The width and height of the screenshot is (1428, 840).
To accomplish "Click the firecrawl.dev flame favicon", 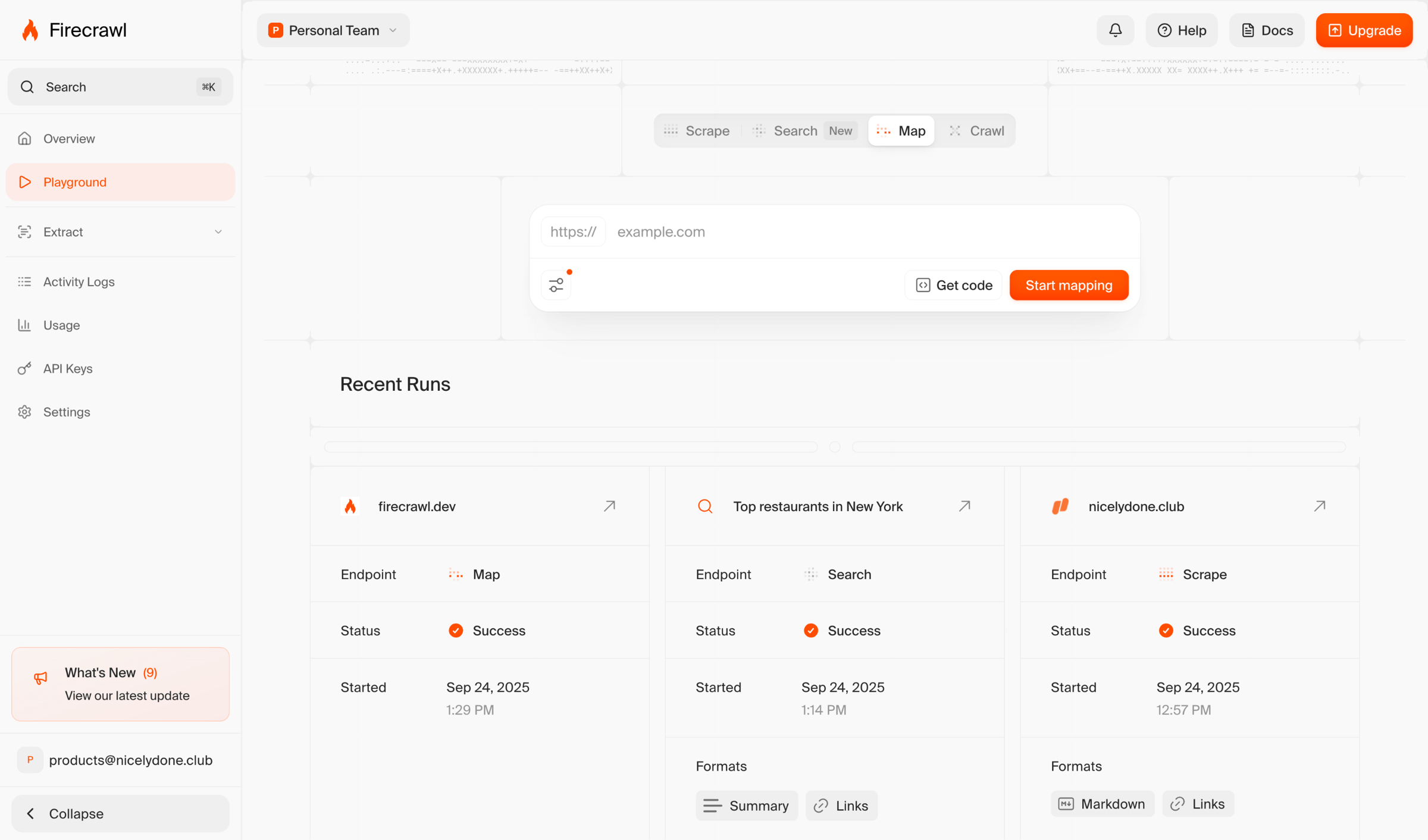I will point(350,506).
